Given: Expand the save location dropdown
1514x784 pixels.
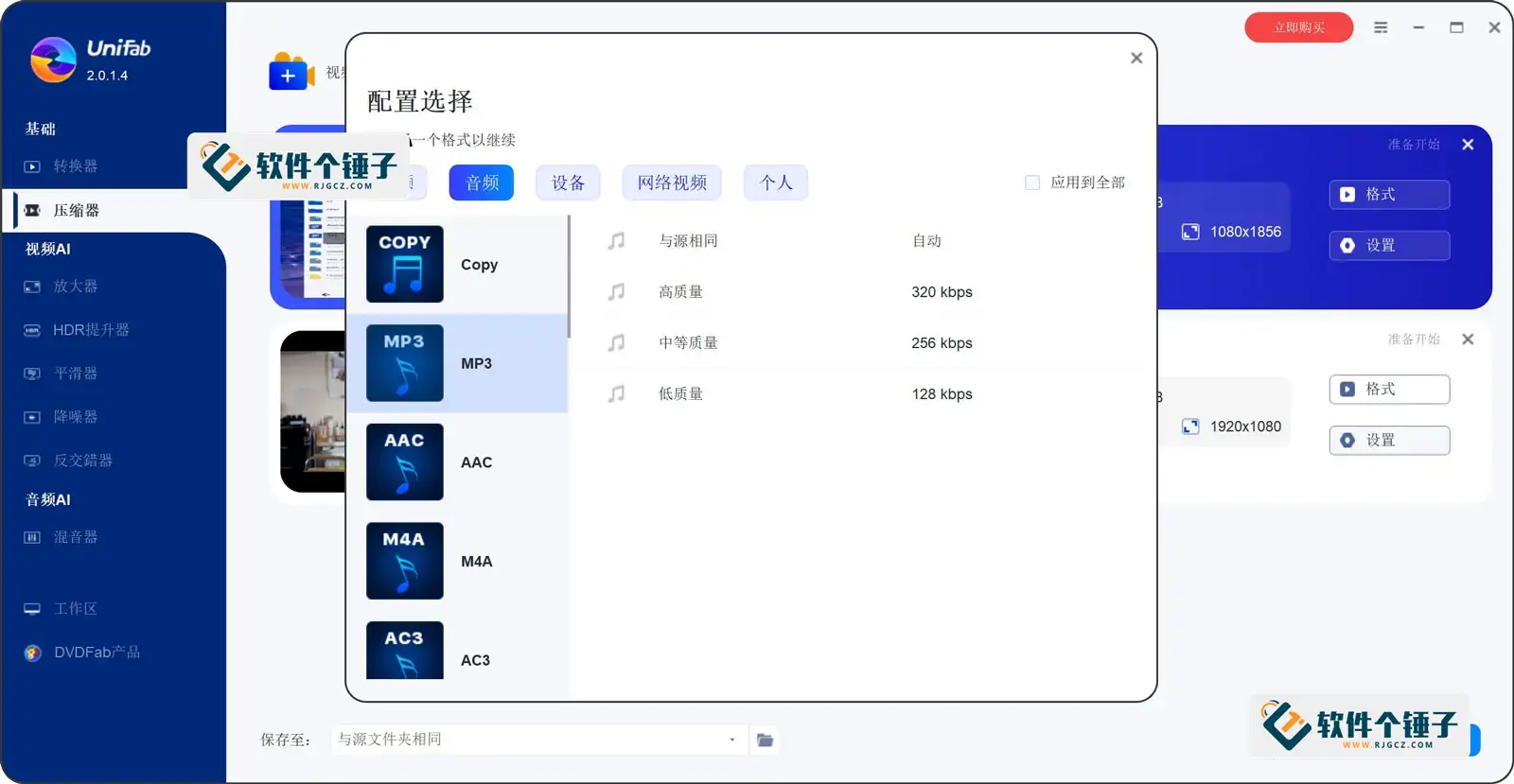Looking at the screenshot, I should [x=731, y=740].
